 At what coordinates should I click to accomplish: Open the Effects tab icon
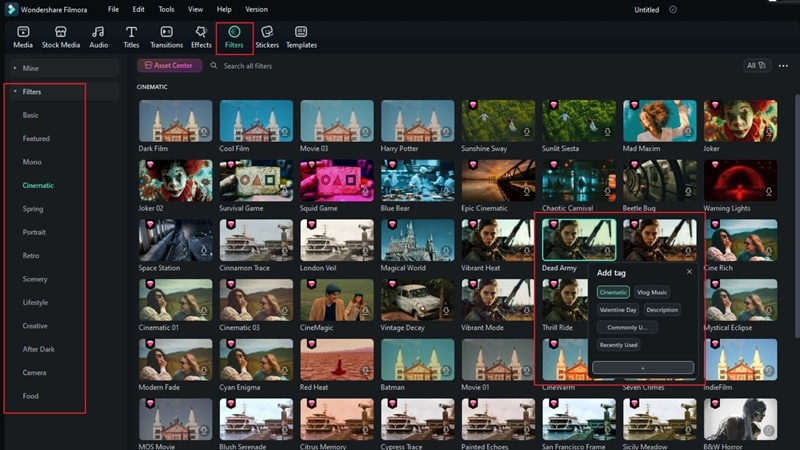(x=201, y=32)
